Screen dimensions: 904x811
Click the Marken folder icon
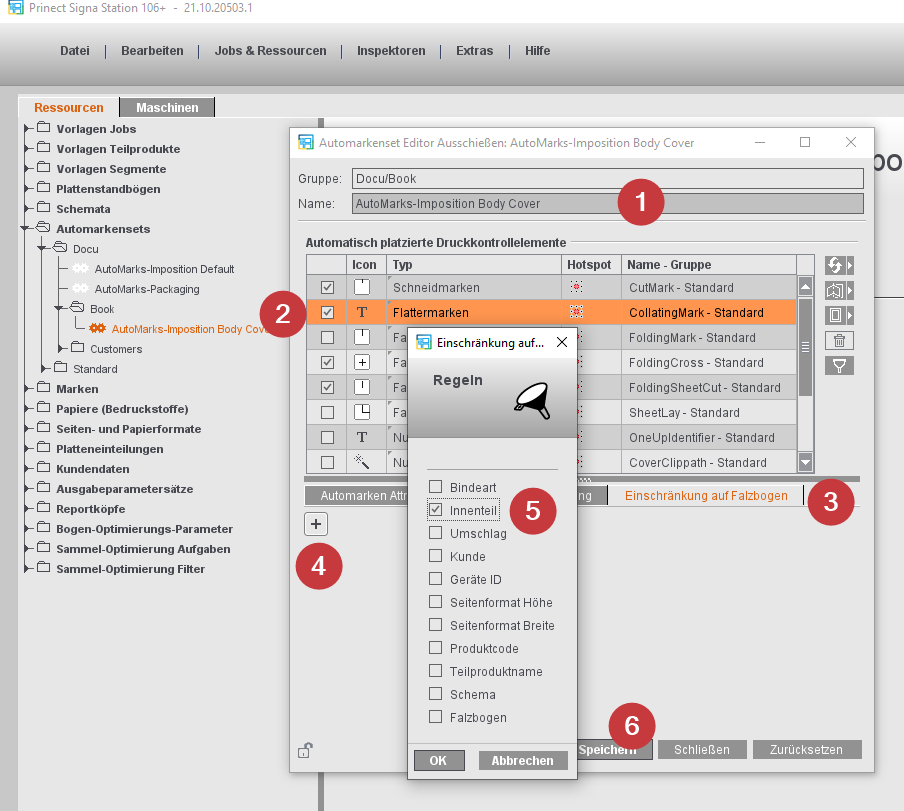pyautogui.click(x=43, y=387)
